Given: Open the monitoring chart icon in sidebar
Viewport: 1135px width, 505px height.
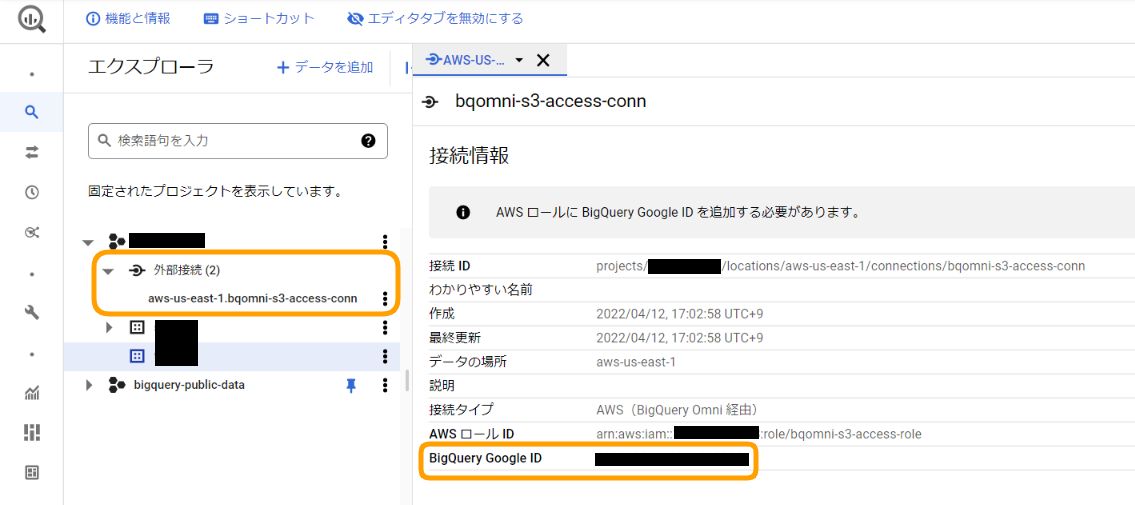Looking at the screenshot, I should (x=31, y=393).
